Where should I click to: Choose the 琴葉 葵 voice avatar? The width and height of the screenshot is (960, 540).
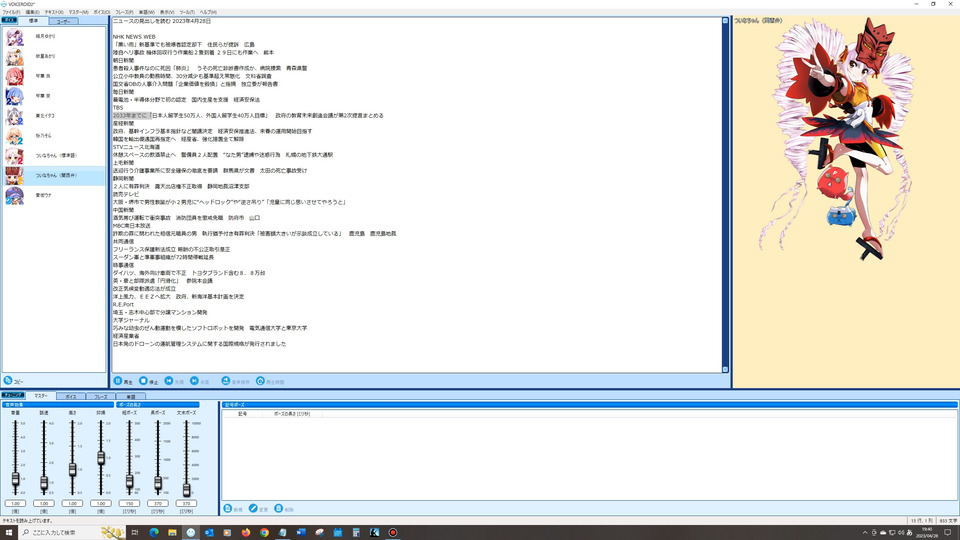coord(15,96)
